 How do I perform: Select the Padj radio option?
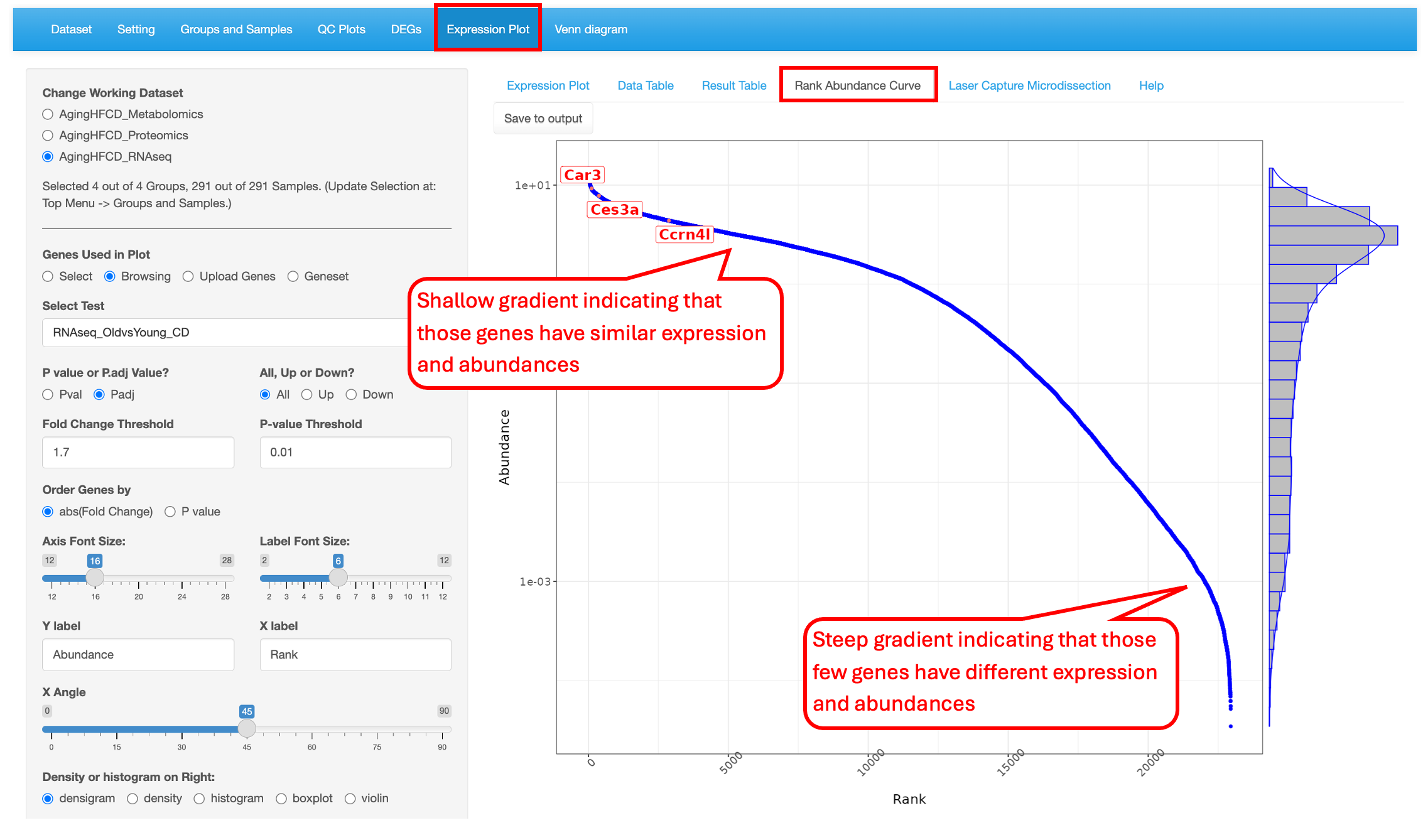[x=99, y=395]
